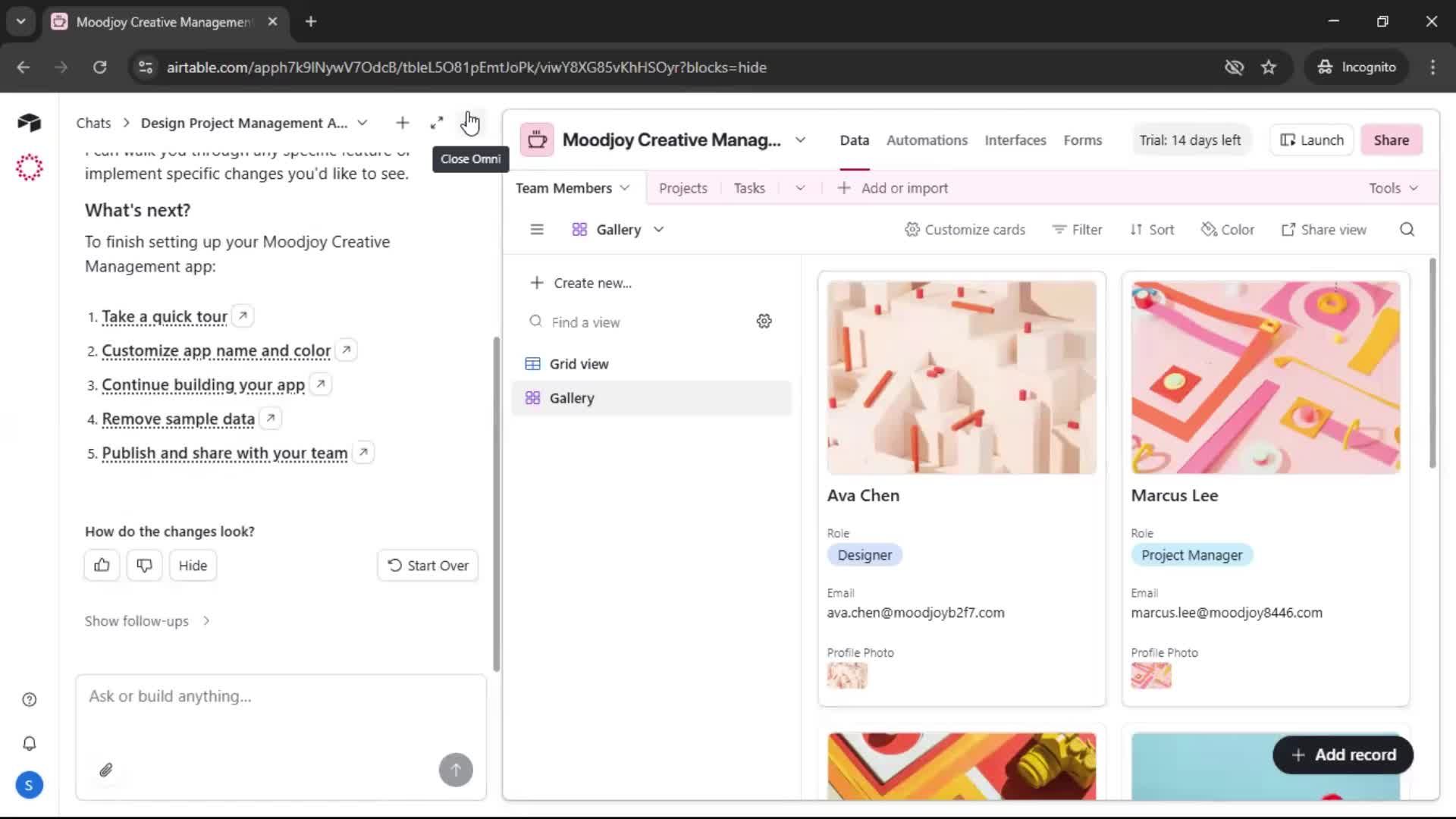Click the Moodjoy base coffee cup icon
1456x819 pixels.
tap(537, 140)
